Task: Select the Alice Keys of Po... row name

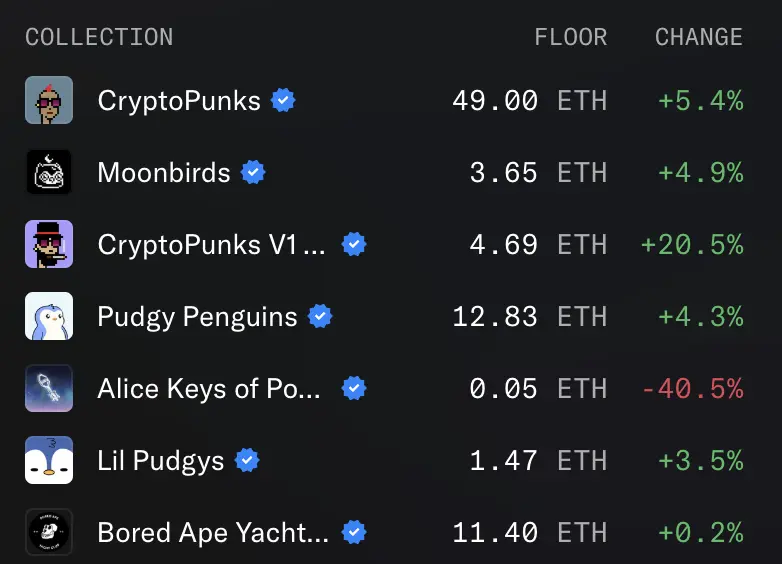Action: pyautogui.click(x=209, y=388)
